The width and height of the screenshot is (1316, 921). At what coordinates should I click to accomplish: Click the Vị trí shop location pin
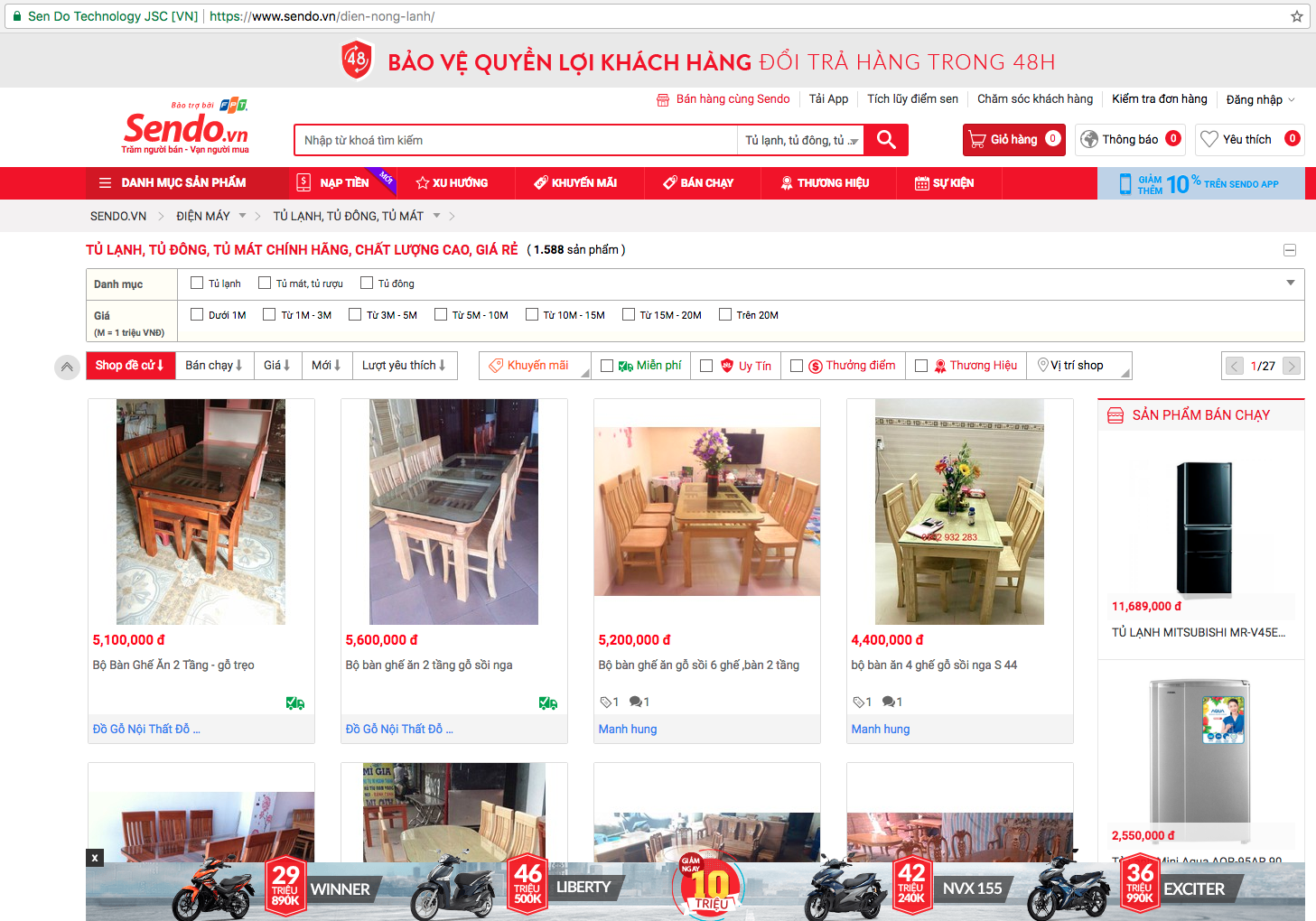tap(1043, 365)
